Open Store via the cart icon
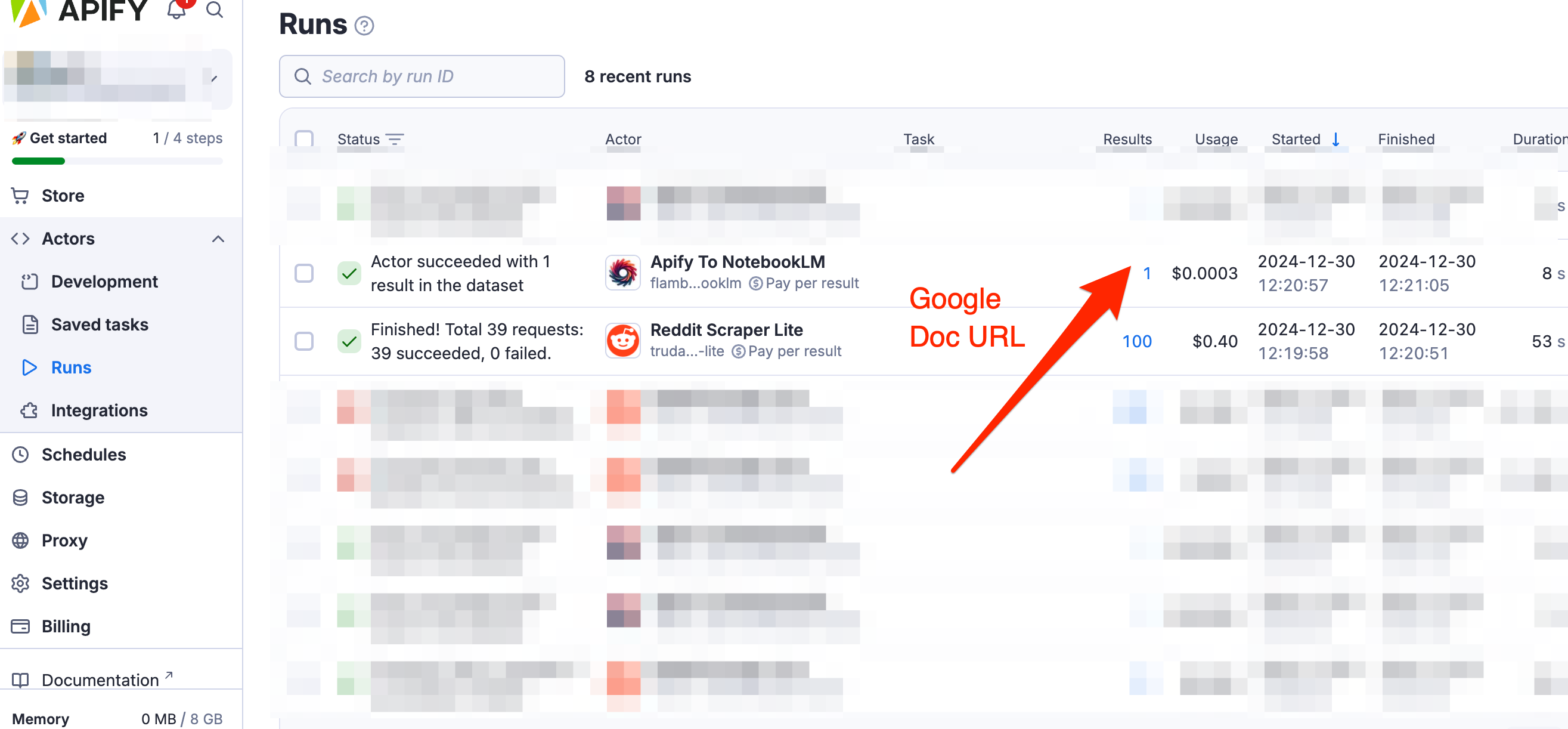Screen dimensions: 1568x729 20,196
